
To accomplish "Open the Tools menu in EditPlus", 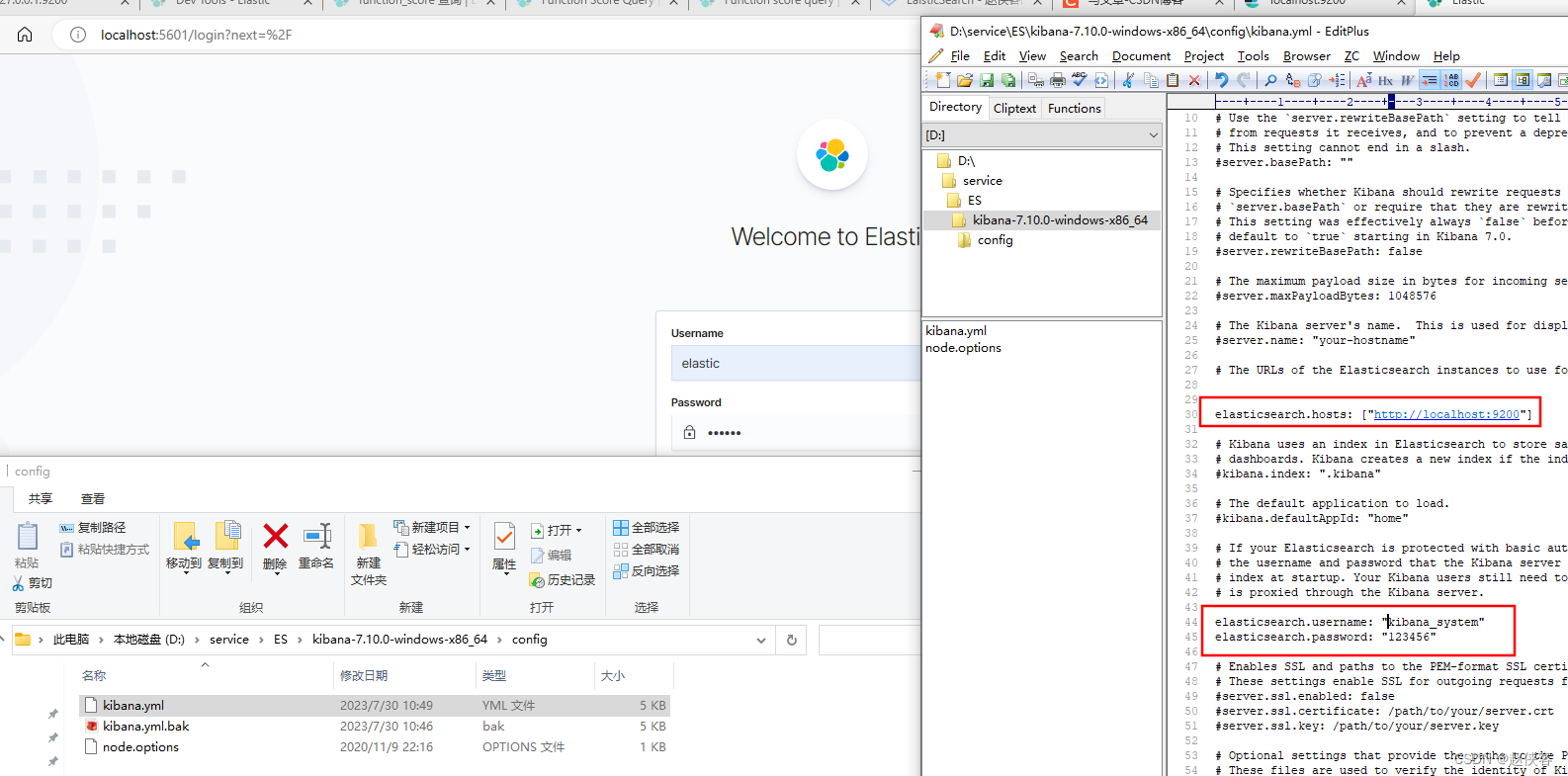I will (x=1253, y=56).
